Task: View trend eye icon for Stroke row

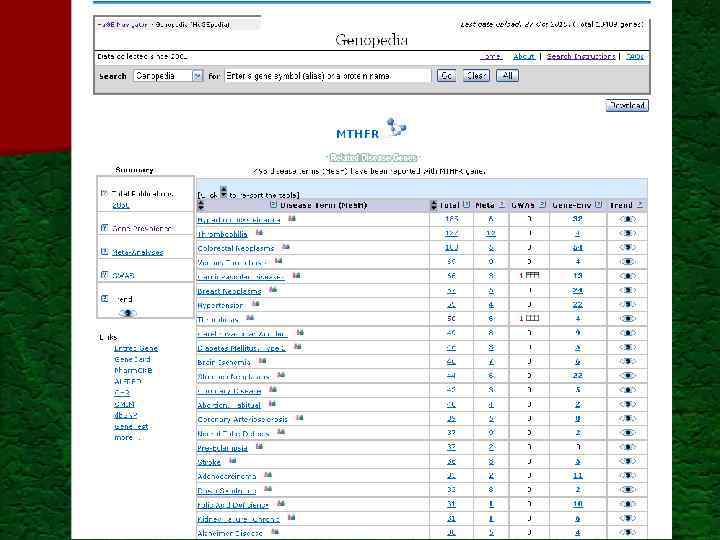Action: click(x=627, y=461)
